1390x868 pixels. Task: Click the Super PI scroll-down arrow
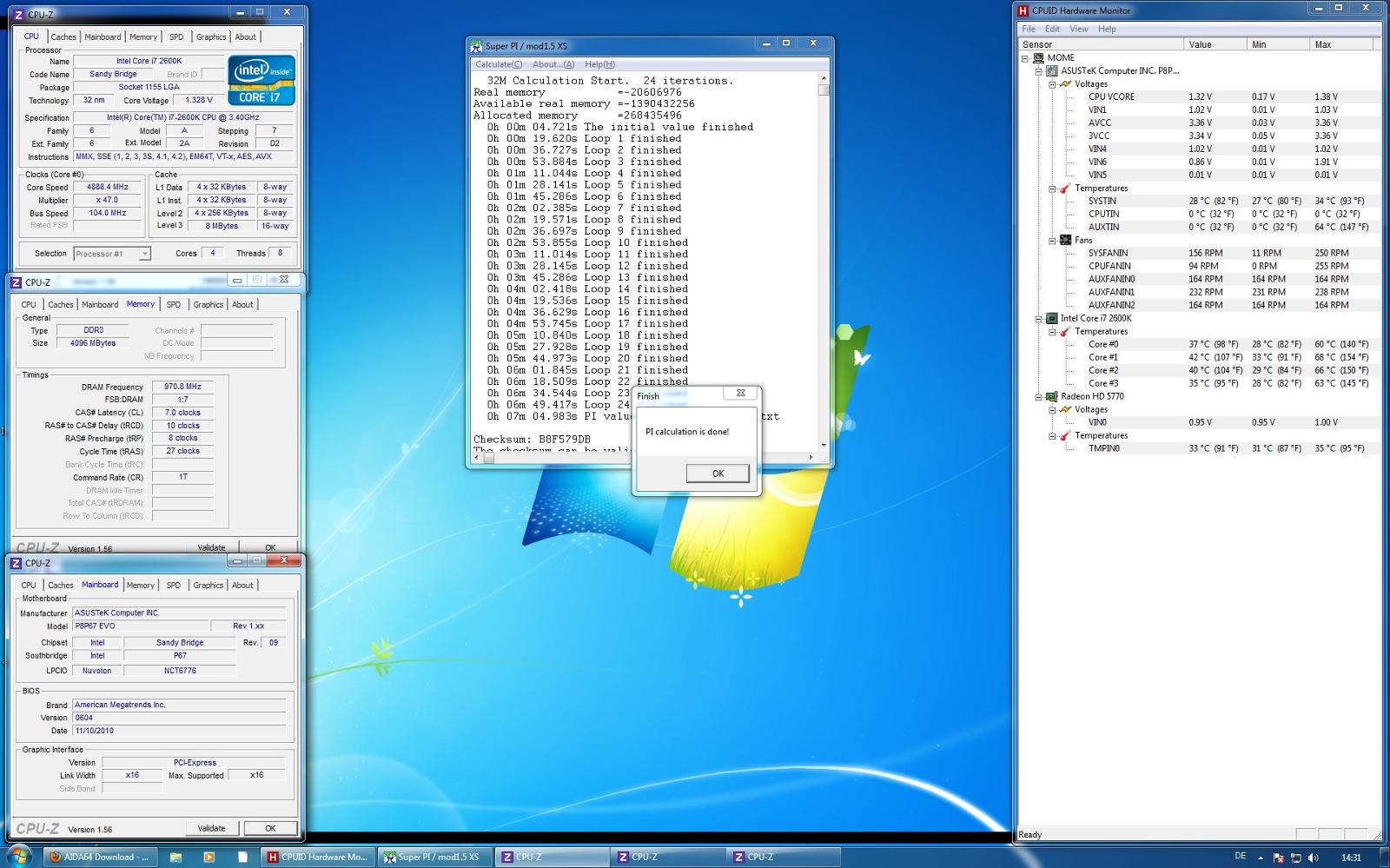(x=824, y=445)
